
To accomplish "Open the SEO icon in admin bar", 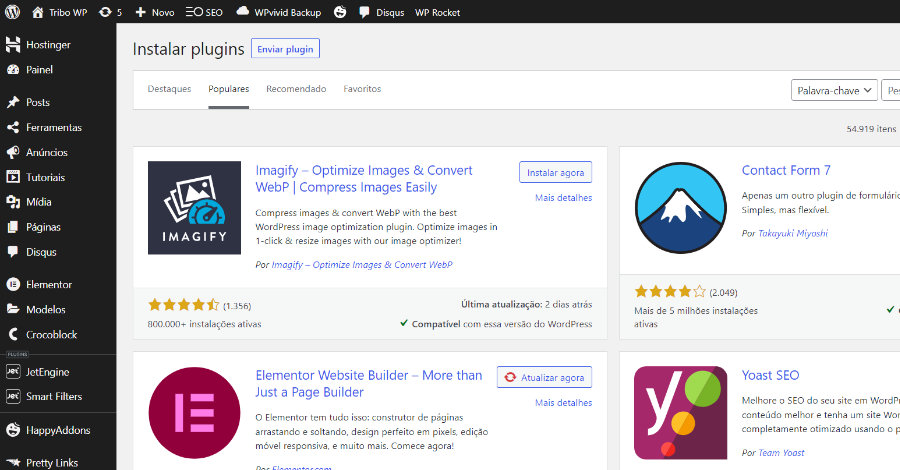I will click(194, 12).
